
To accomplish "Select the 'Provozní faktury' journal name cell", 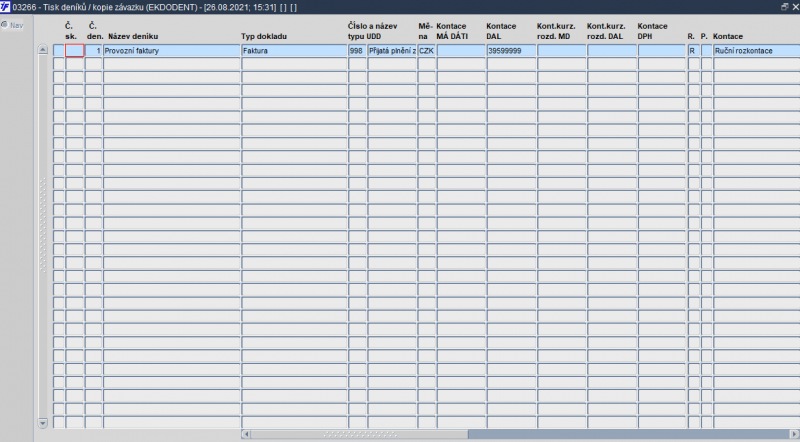I will [171, 51].
